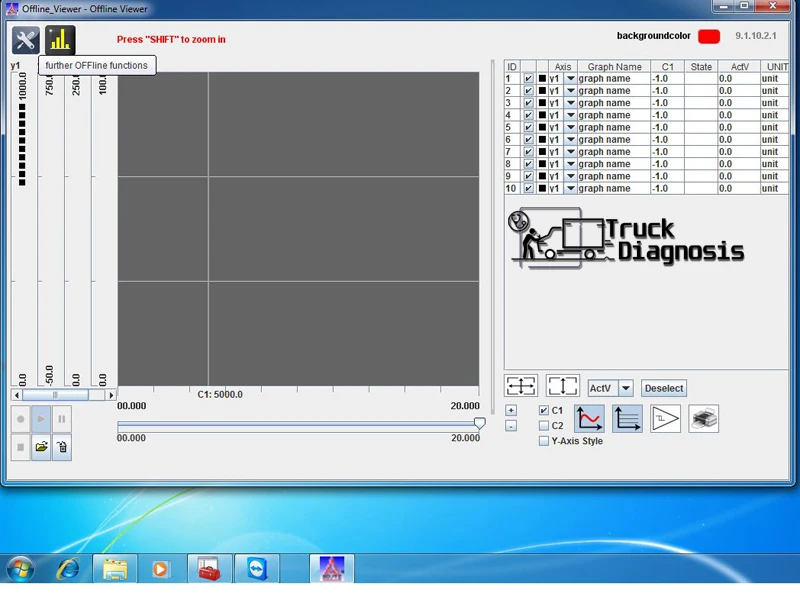Click the minus button beside cursor options

511,426
